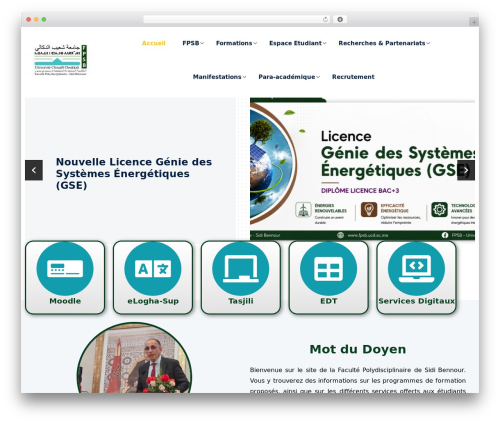Expand Recherches & Partenariats chevron
The width and height of the screenshot is (500, 423).
coord(428,43)
